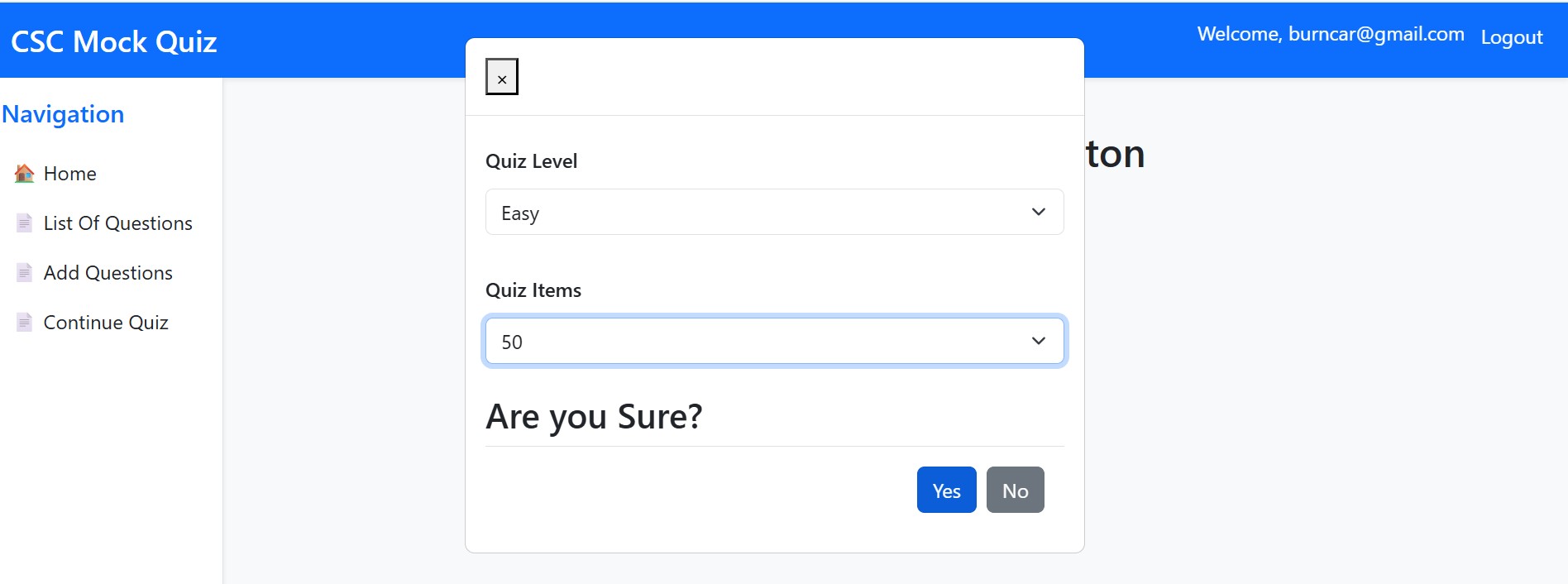The width and height of the screenshot is (1568, 584).
Task: Click the document icon beside List Of Questions
Action: click(25, 223)
